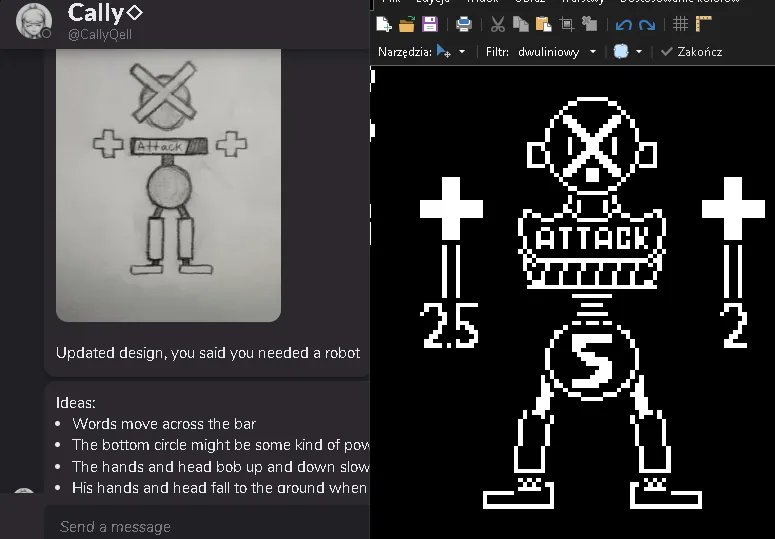Screen dimensions: 775x539
Task: Expand the Narzędzia tool dropdown arrow
Action: [462, 51]
